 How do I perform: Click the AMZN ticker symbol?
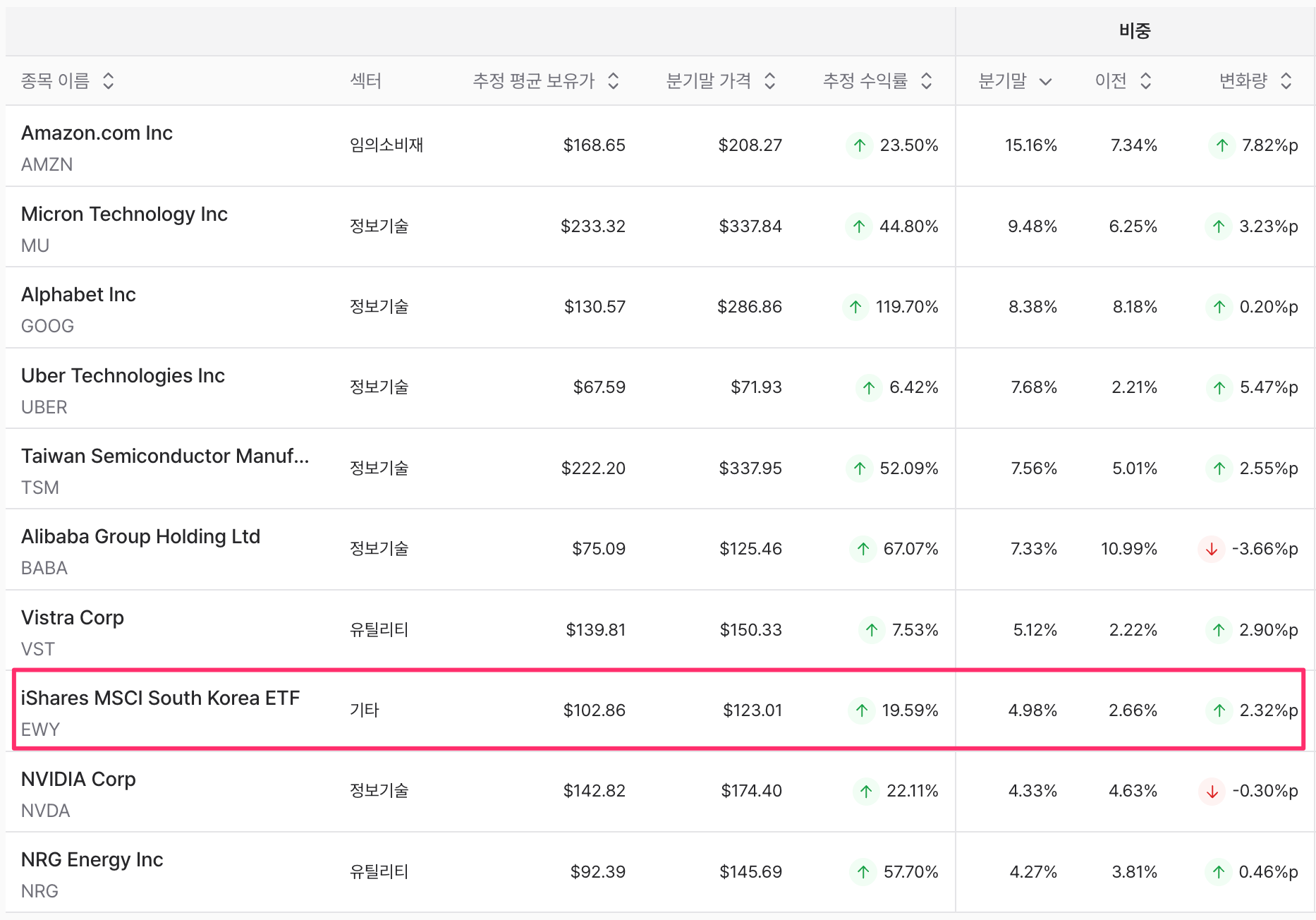click(x=47, y=164)
